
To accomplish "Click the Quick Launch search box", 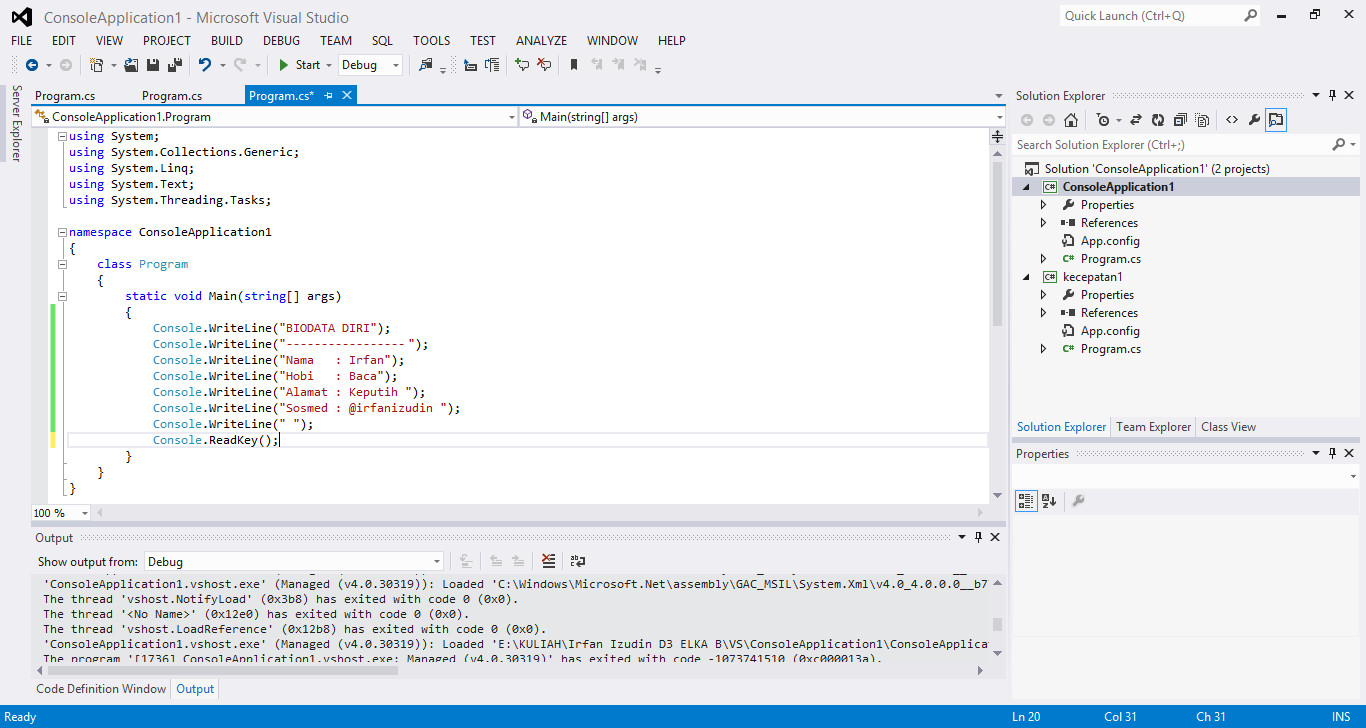I will click(x=1151, y=16).
